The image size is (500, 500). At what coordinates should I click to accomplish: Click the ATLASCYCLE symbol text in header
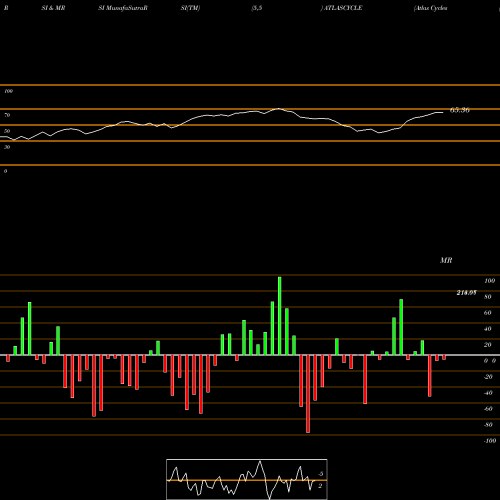[343, 8]
